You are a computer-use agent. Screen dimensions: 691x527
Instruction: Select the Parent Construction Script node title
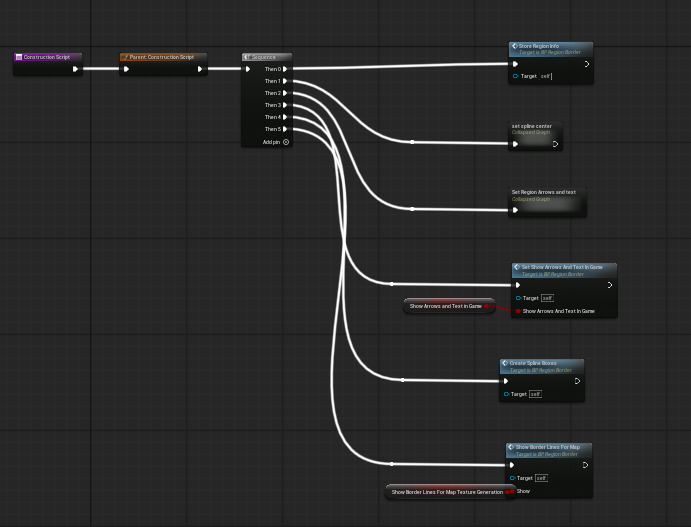162,57
